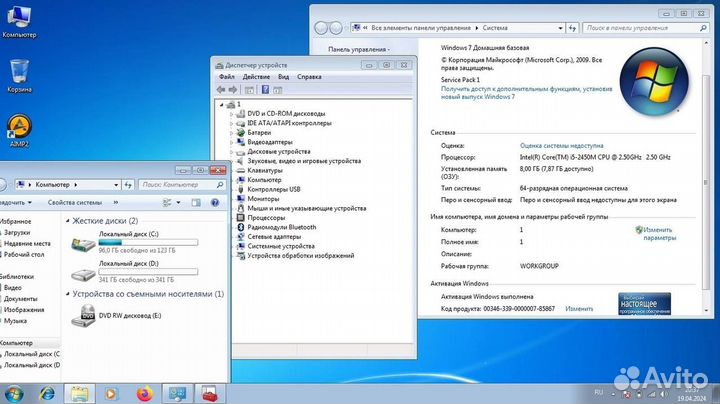Open Вид menu in Device Manager
The width and height of the screenshot is (720, 404).
[x=284, y=77]
